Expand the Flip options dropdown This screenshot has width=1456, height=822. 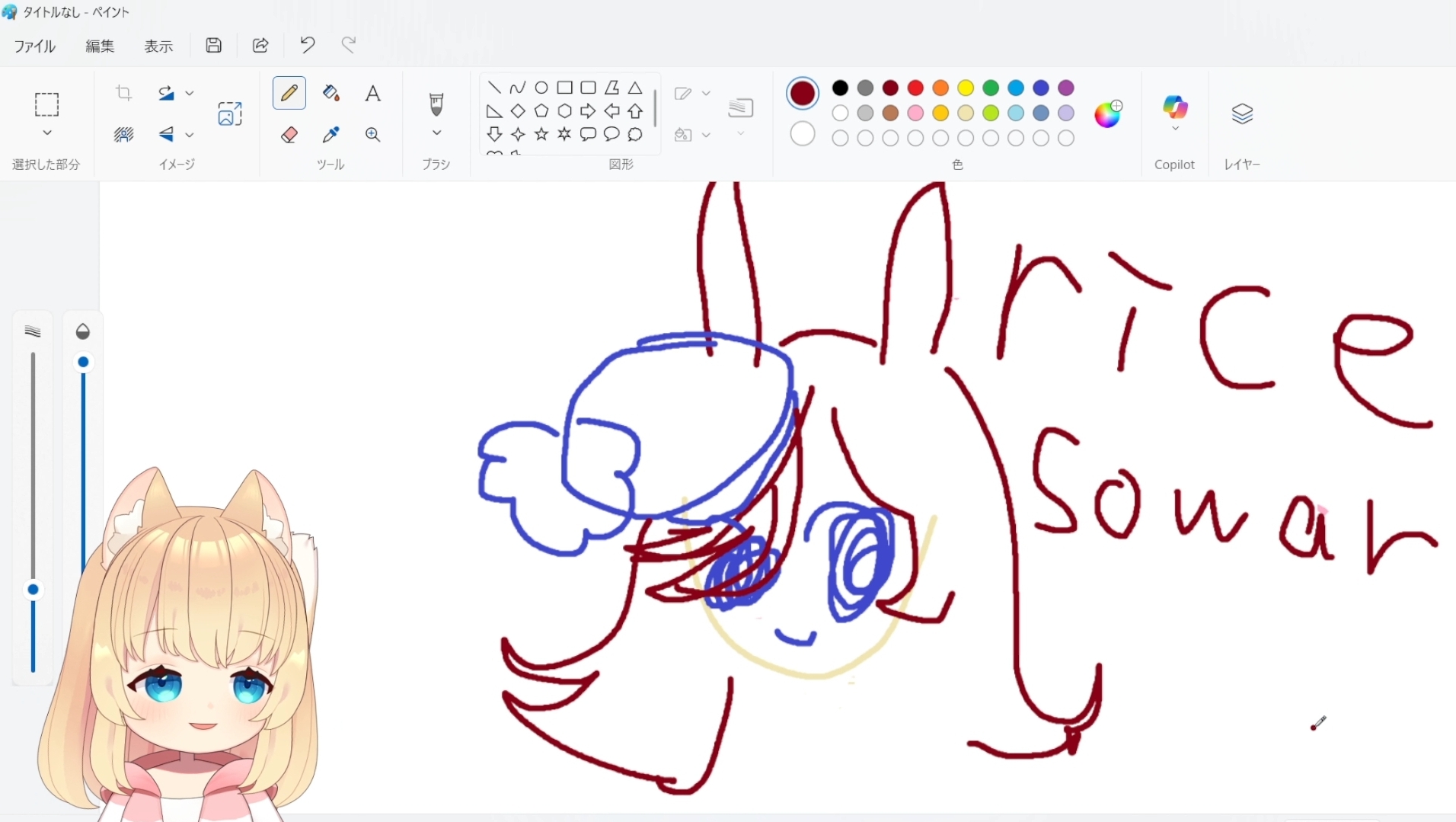pos(190,135)
